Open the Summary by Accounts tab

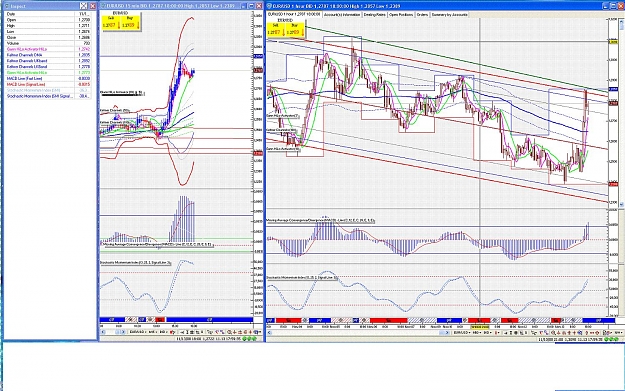coord(449,14)
